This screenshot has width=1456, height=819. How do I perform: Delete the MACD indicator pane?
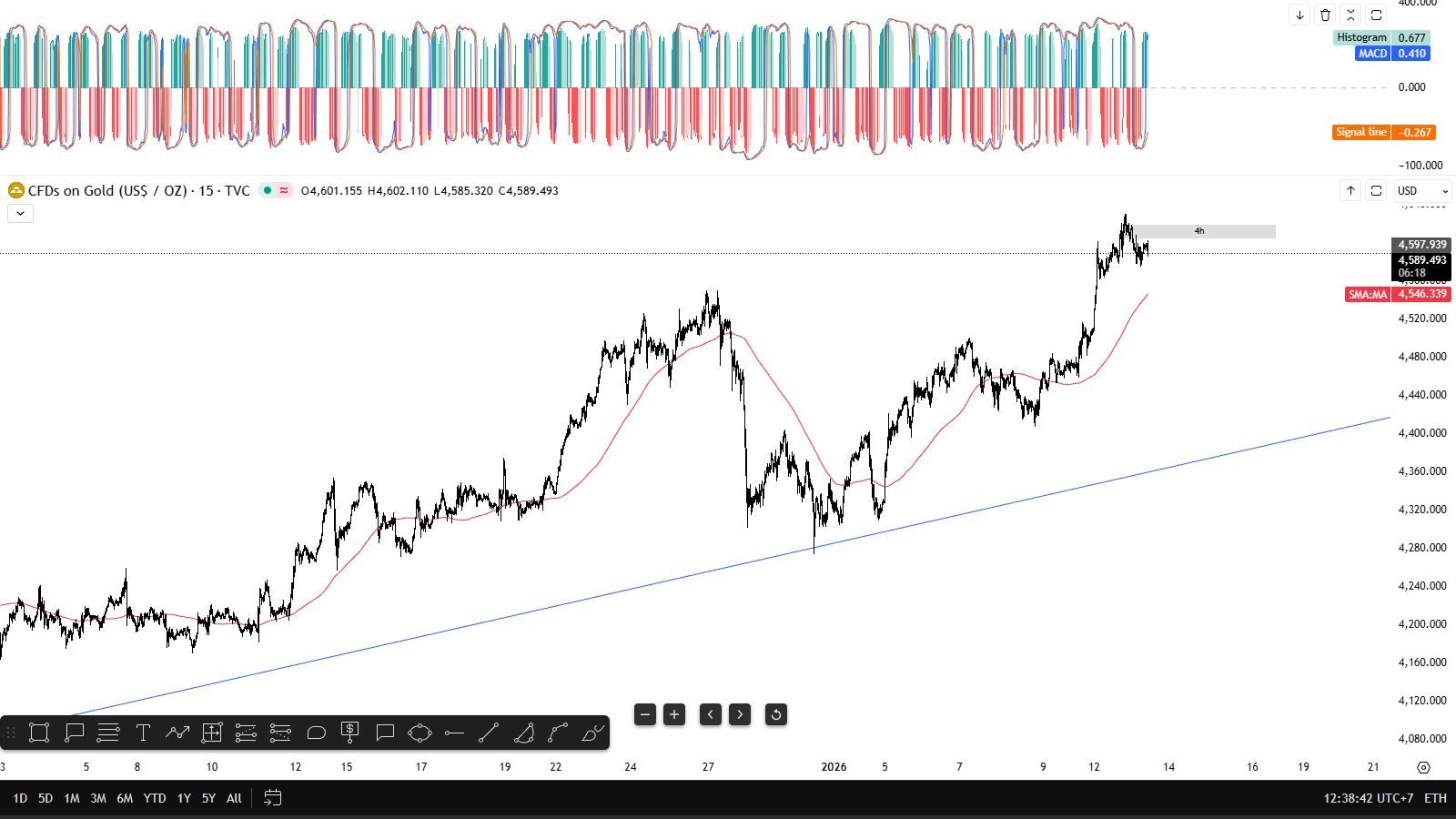1325,15
